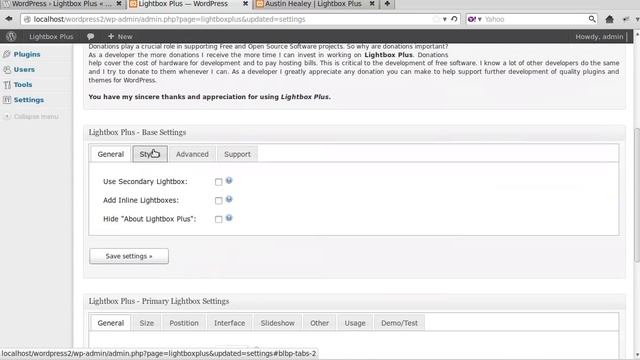Screen dimensions: 640x360
Task: Open the Interface tab in Primary Settings
Action: coord(229,323)
